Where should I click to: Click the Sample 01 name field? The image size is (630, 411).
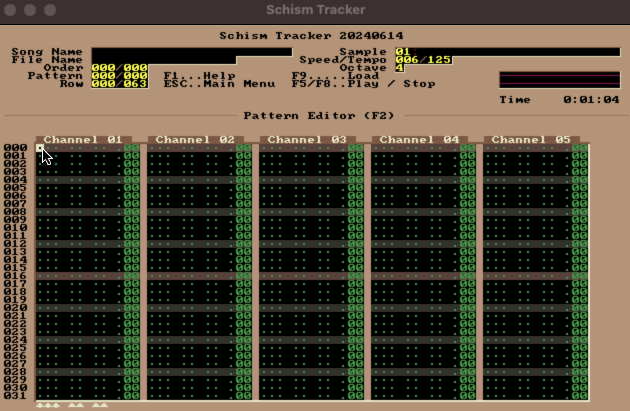508,52
